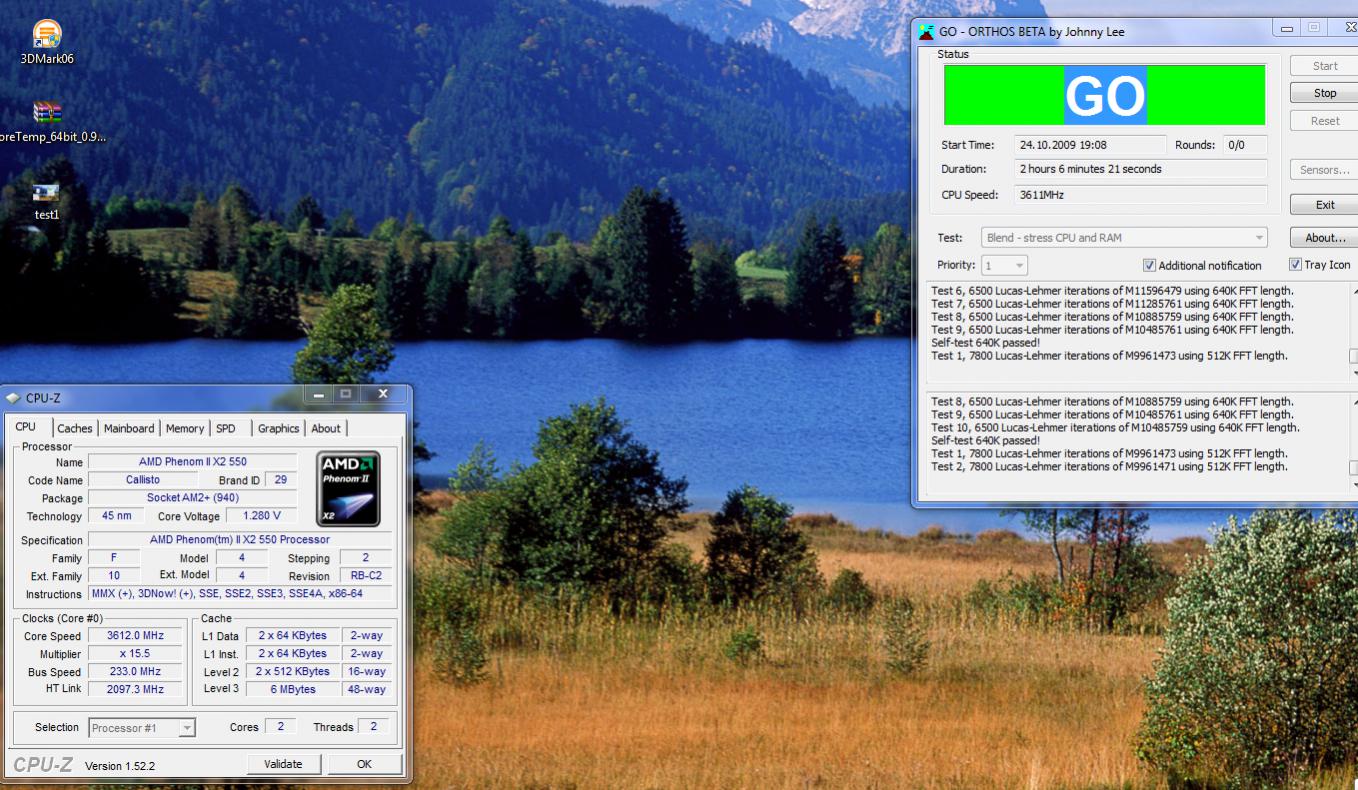Click the Reset button in ORTHOS
The image size is (1358, 790).
point(1324,121)
